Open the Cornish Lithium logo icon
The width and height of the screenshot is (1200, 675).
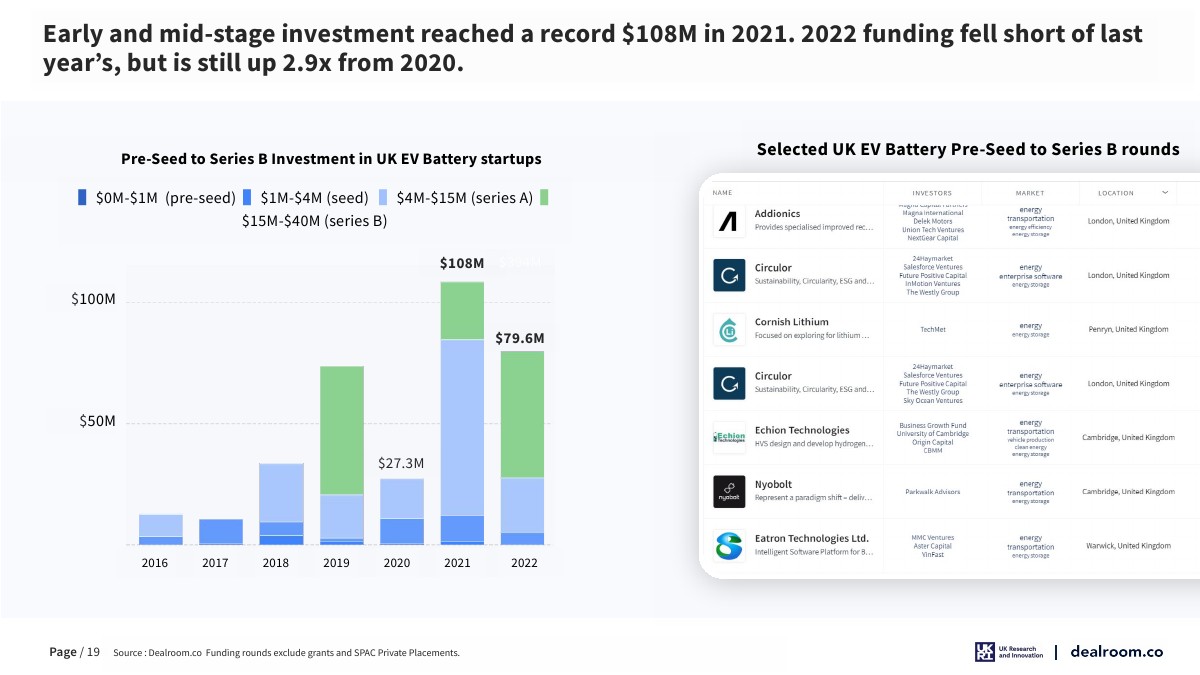[x=729, y=329]
